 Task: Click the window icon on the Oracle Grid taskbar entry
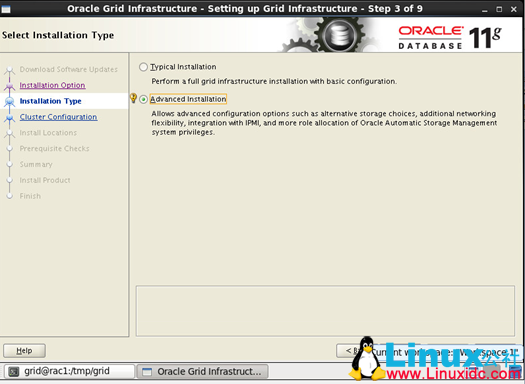pos(147,372)
